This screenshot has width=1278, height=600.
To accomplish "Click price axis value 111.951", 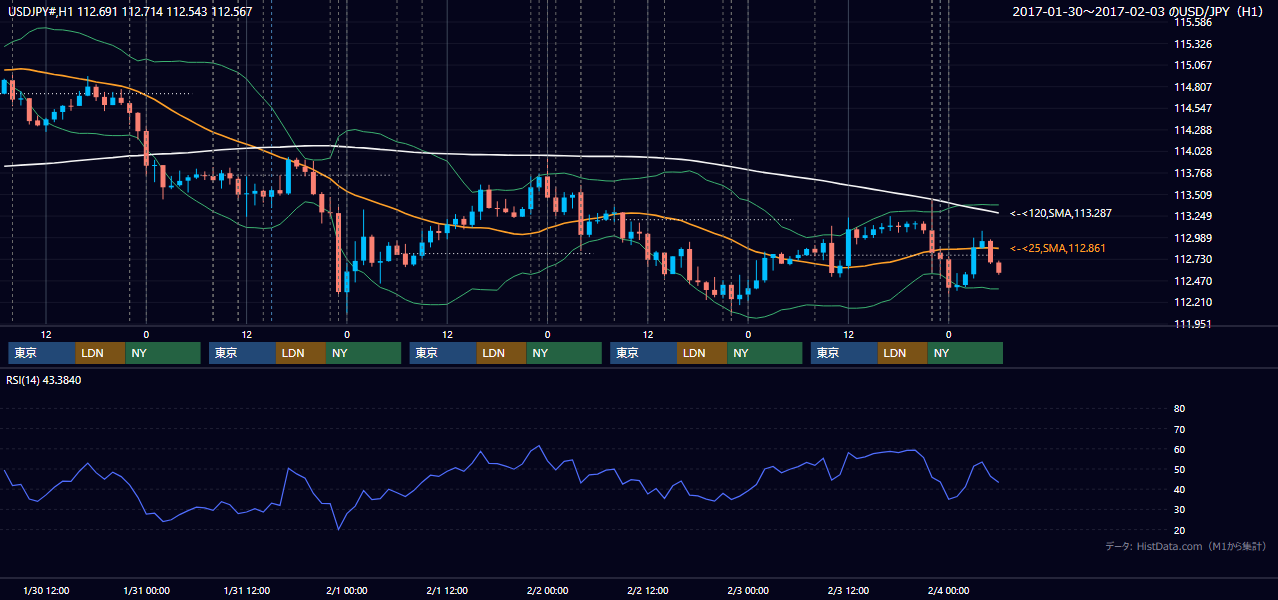I will (1195, 324).
